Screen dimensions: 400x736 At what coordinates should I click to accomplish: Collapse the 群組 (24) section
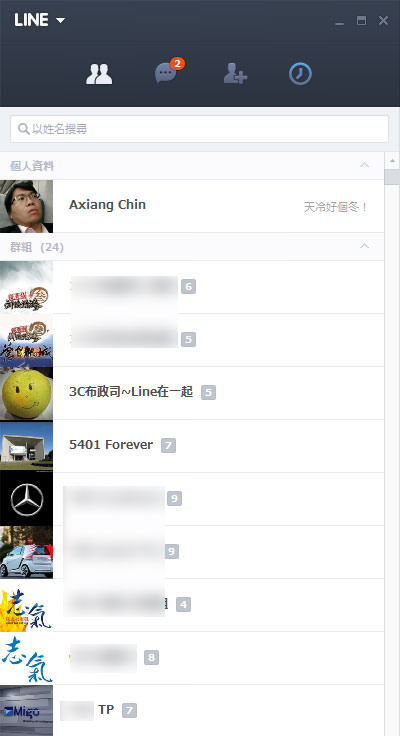point(364,246)
